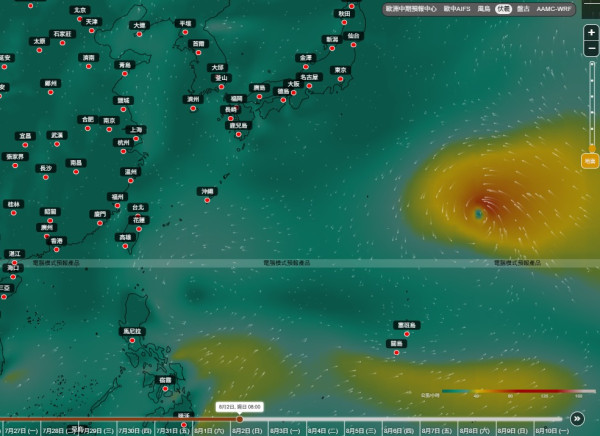Screen dimensions: 600x436
Task: Click the 花蓮 city label
Action: [139, 220]
